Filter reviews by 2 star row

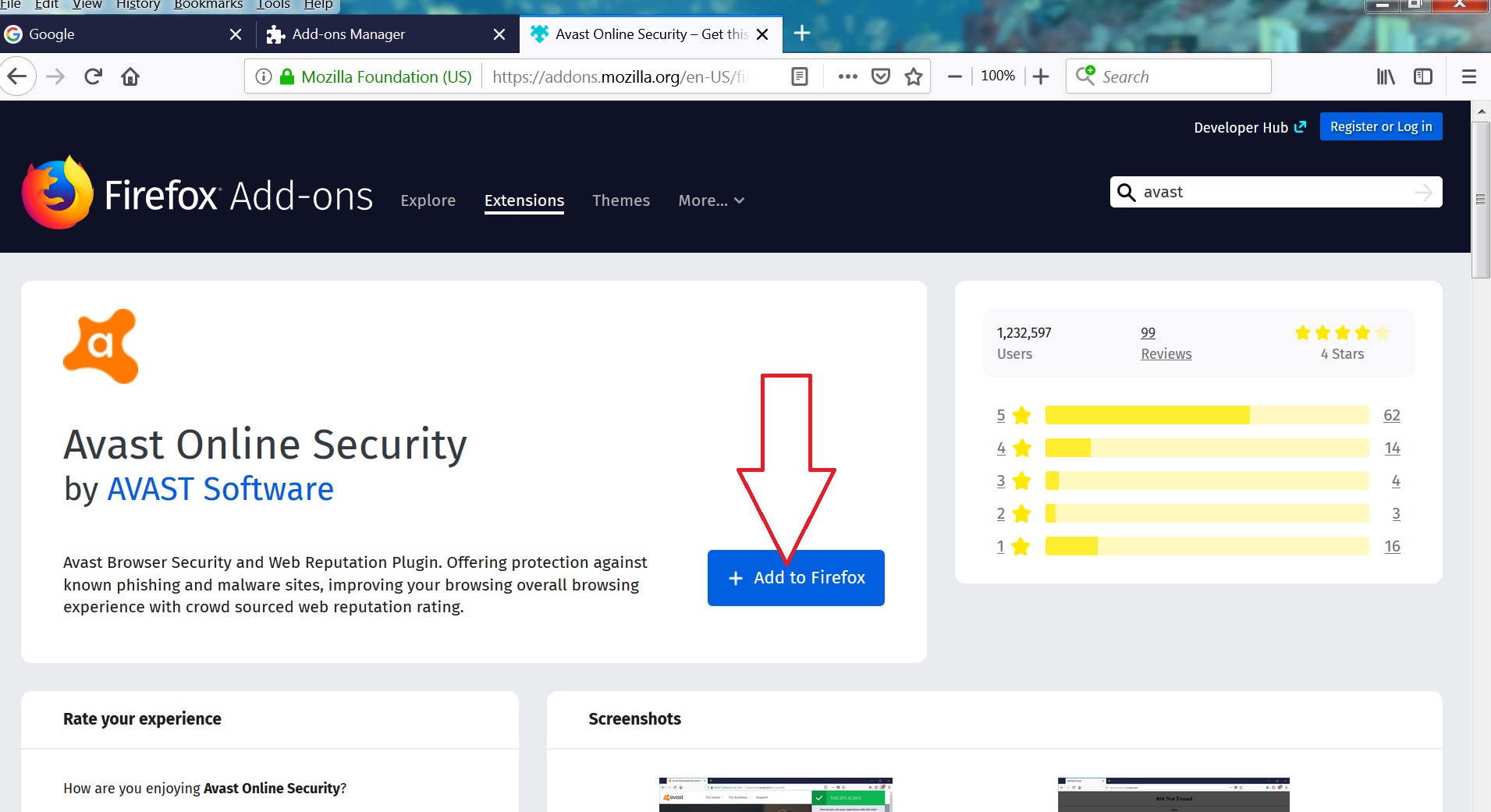(x=1198, y=513)
